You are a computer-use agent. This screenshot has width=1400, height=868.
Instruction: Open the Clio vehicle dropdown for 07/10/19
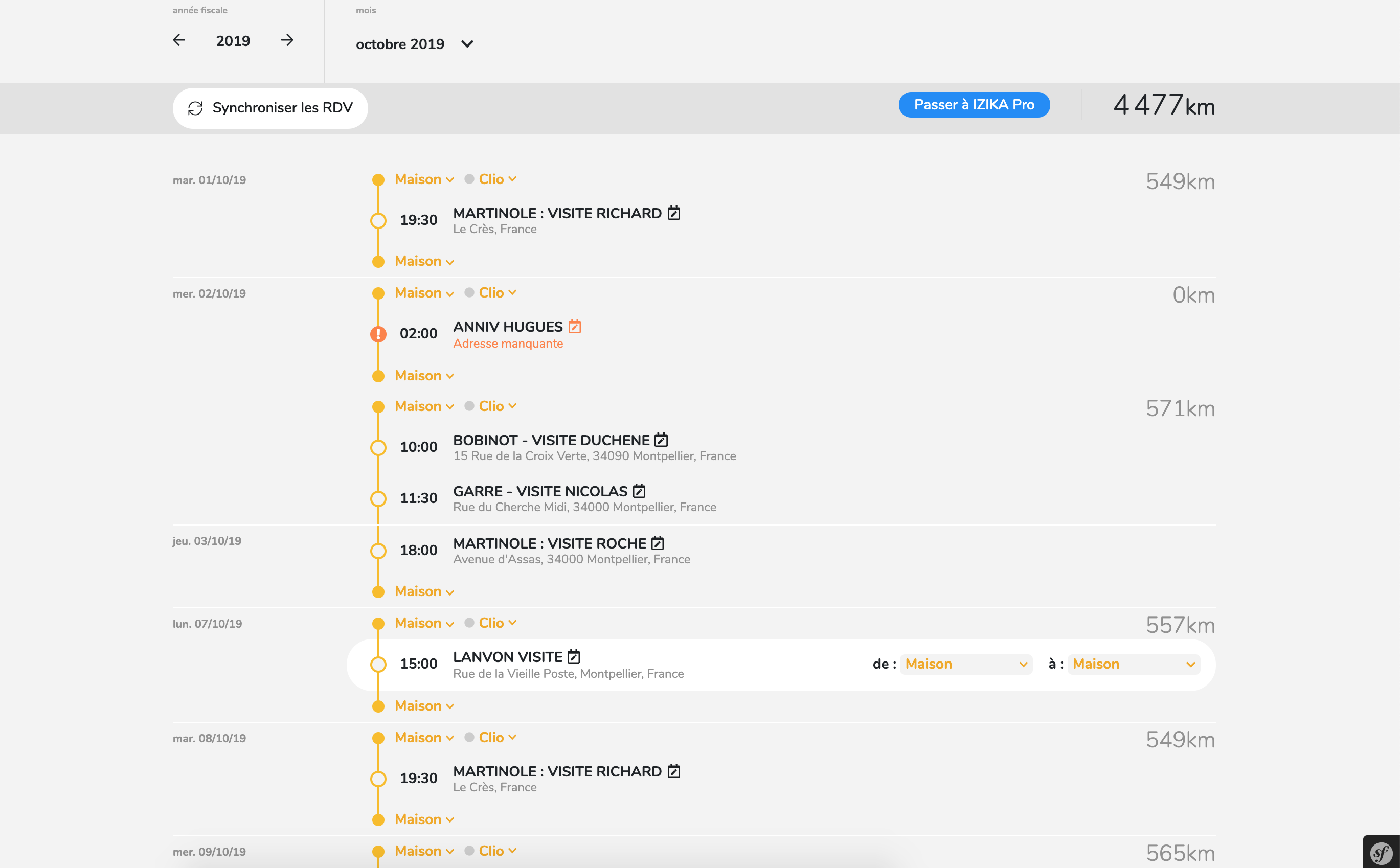(x=498, y=623)
